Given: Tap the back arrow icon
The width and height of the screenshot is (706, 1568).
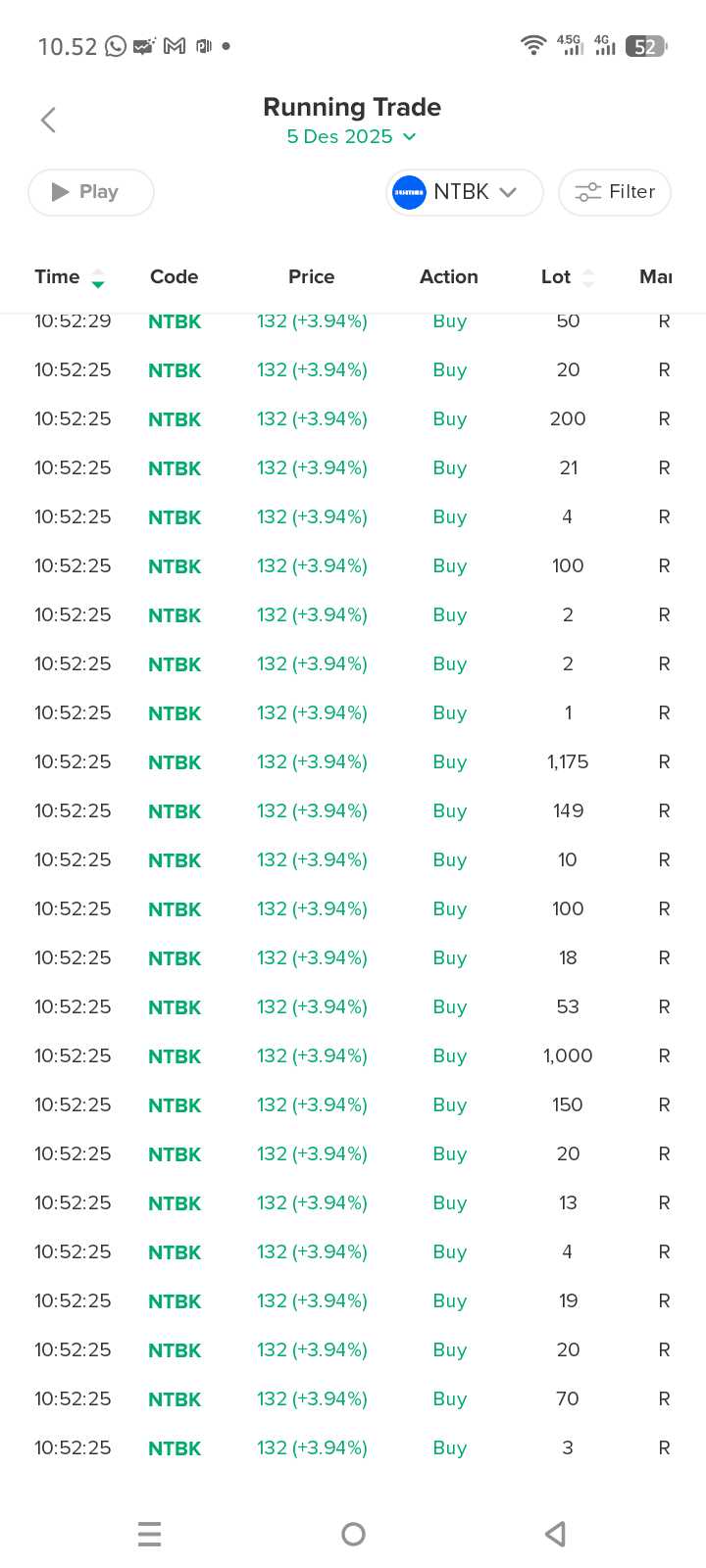Looking at the screenshot, I should 48,120.
